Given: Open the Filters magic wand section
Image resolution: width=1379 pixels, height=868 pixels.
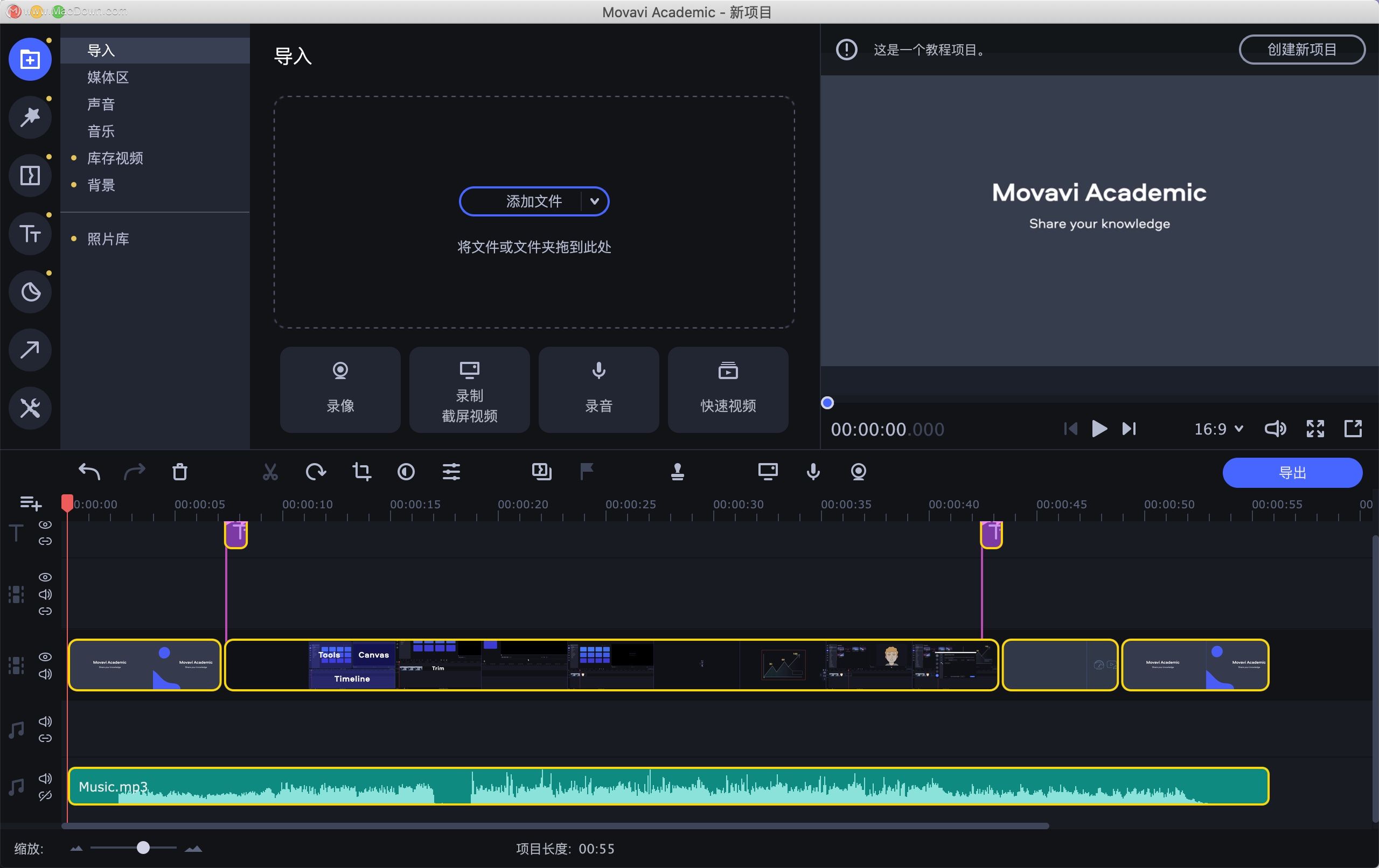Looking at the screenshot, I should point(30,117).
